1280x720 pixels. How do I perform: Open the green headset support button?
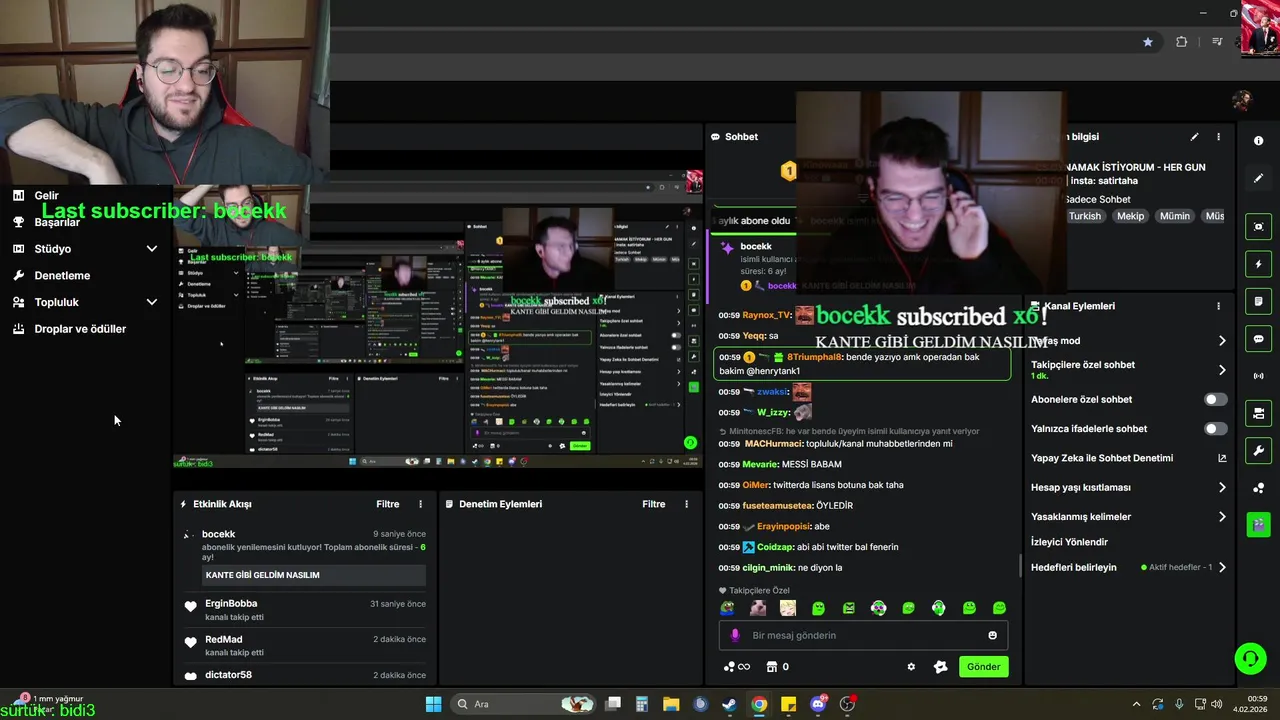tap(1250, 658)
